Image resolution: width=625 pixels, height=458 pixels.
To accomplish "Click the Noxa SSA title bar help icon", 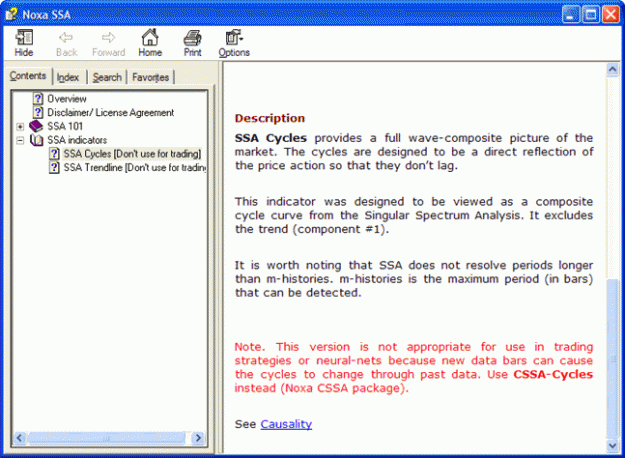I will point(11,14).
